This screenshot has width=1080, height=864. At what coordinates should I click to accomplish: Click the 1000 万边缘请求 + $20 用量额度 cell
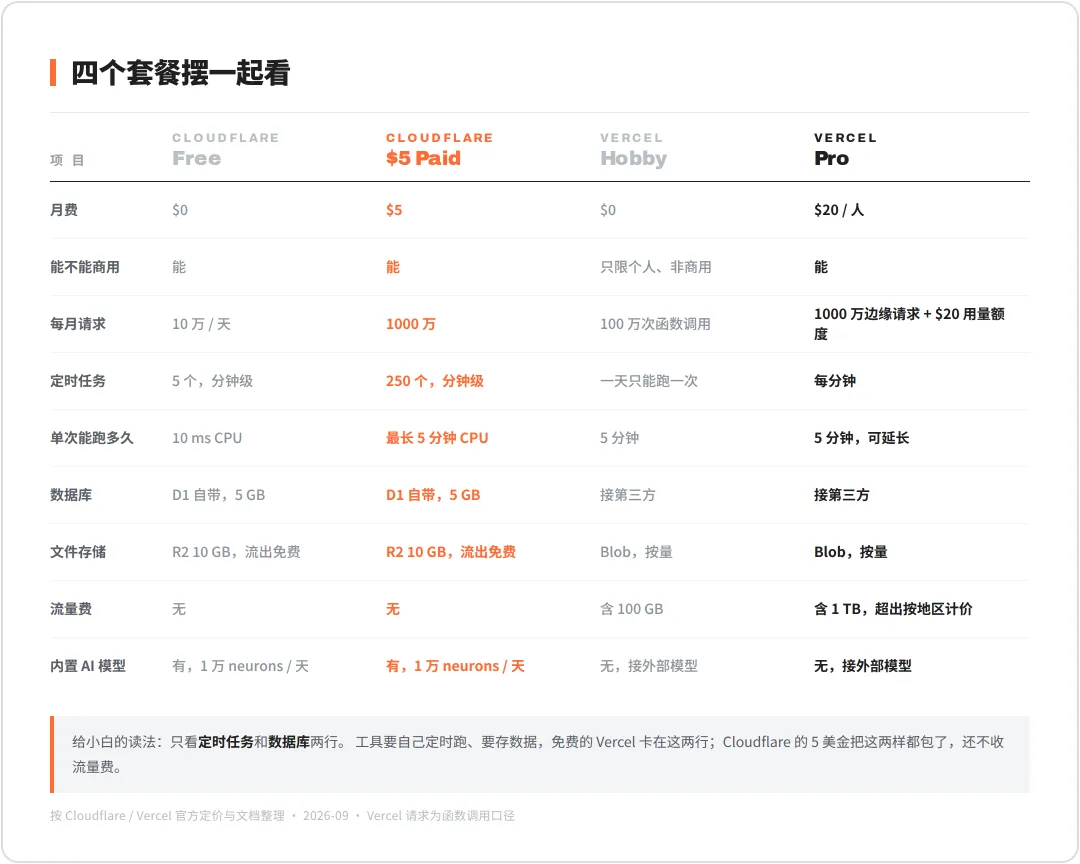pyautogui.click(x=909, y=324)
